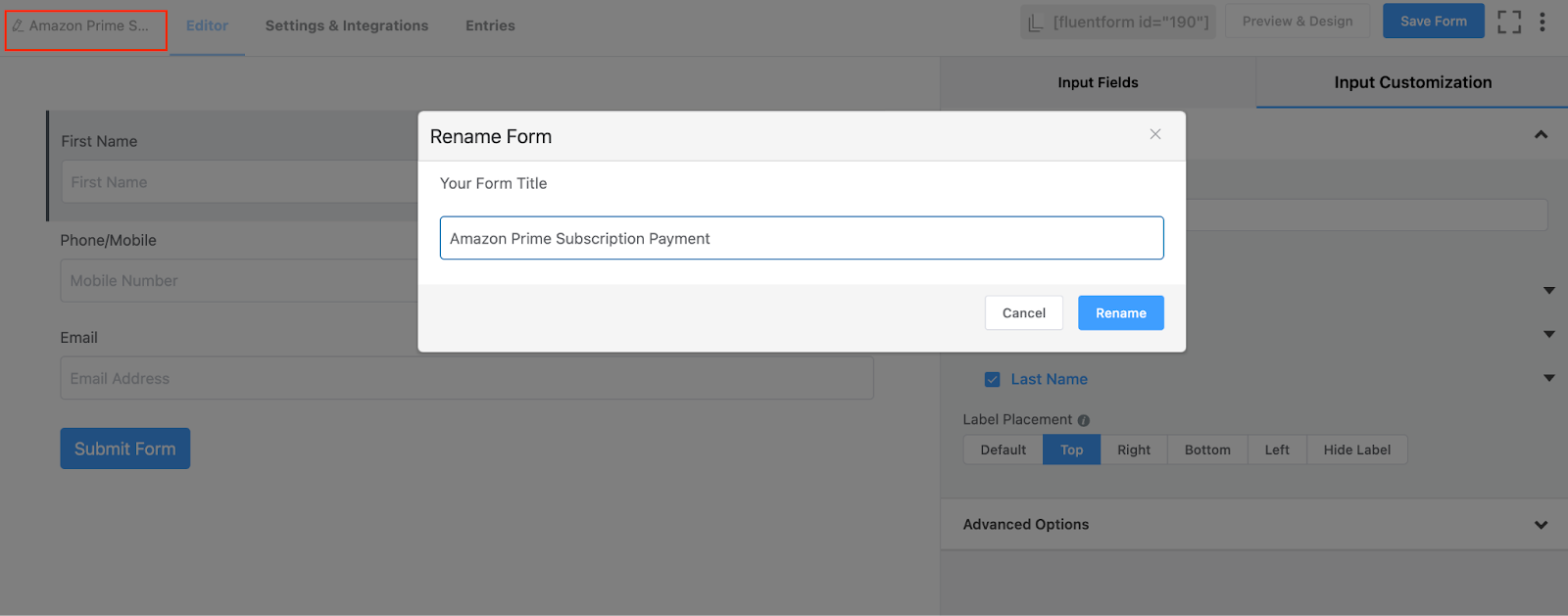The image size is (1568, 616).
Task: Expand the arrow just above Last Name's arrow
Action: pos(1548,334)
